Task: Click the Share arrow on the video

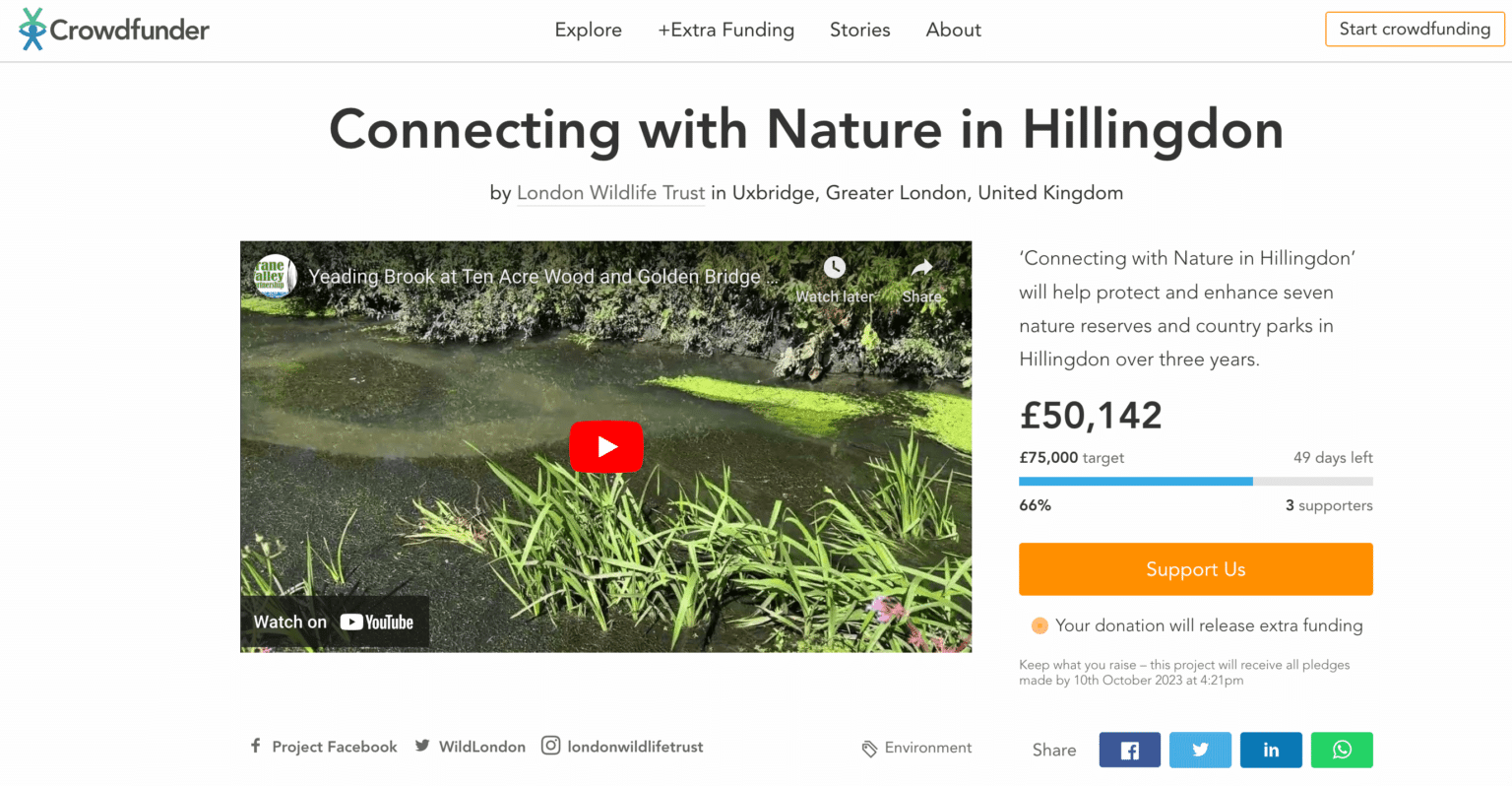Action: click(921, 267)
